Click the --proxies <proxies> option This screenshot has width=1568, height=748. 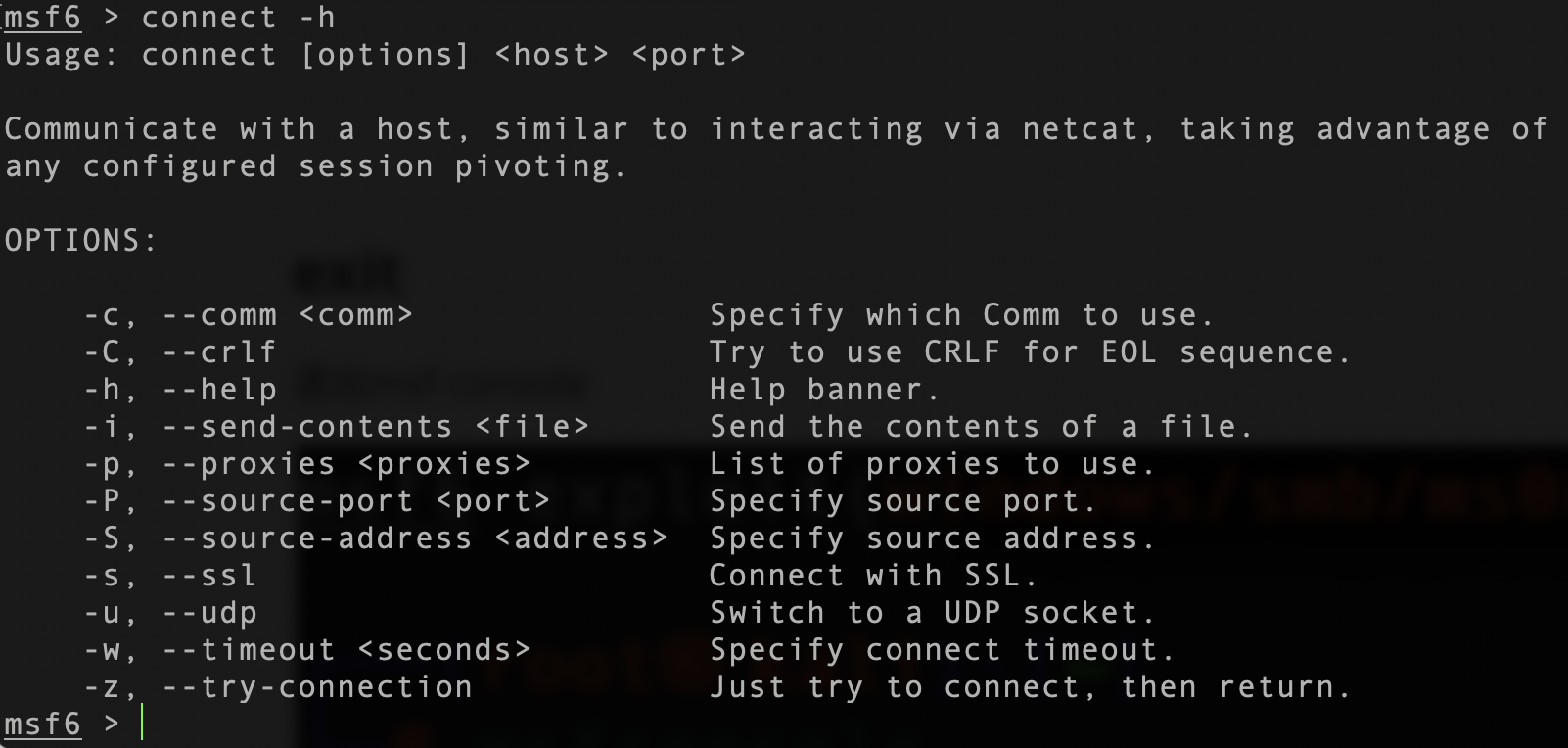click(x=346, y=464)
